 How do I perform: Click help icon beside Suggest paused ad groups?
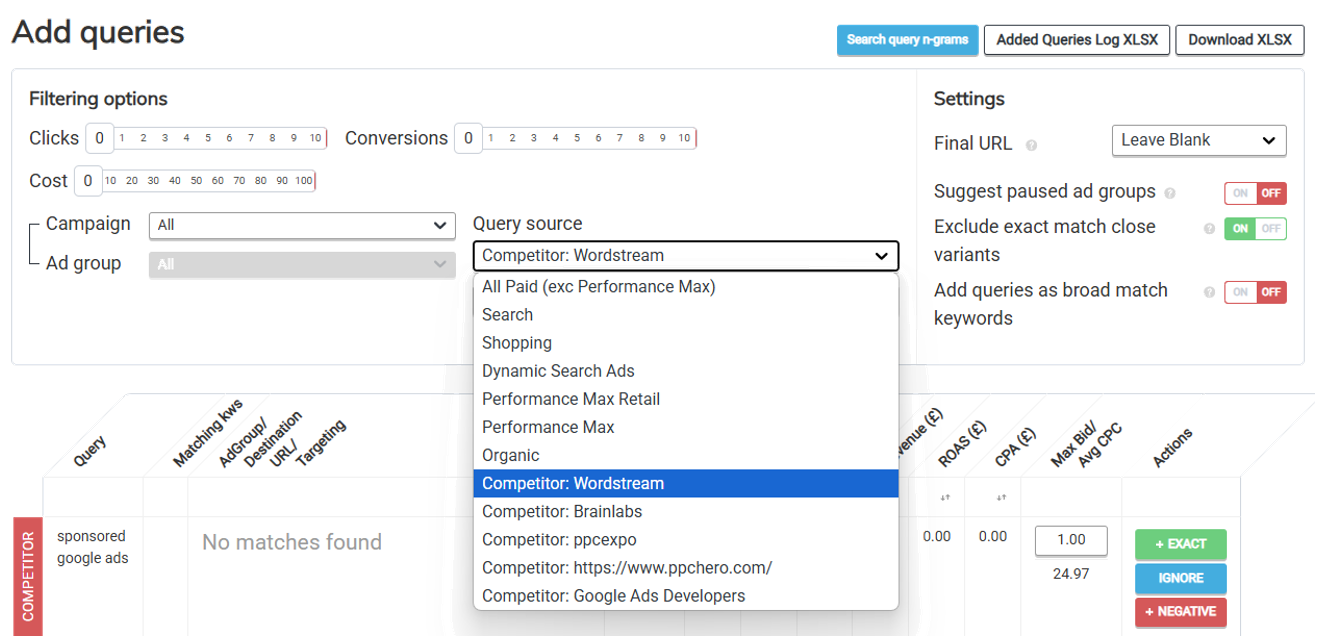click(1170, 193)
